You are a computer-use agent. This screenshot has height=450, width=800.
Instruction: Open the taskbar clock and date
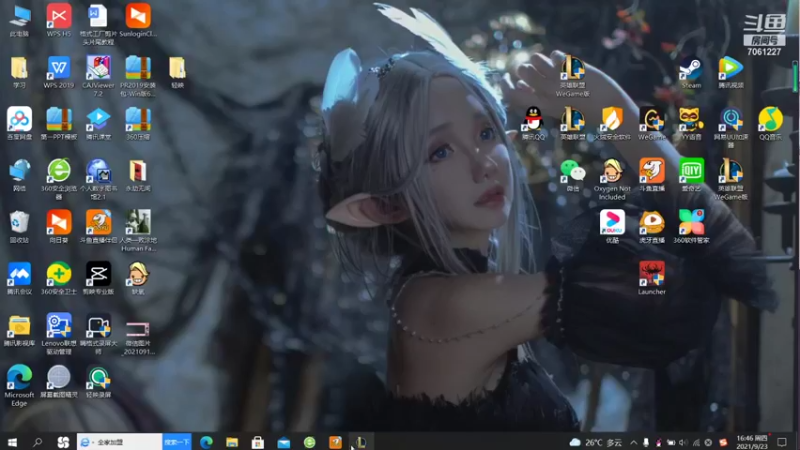752,442
